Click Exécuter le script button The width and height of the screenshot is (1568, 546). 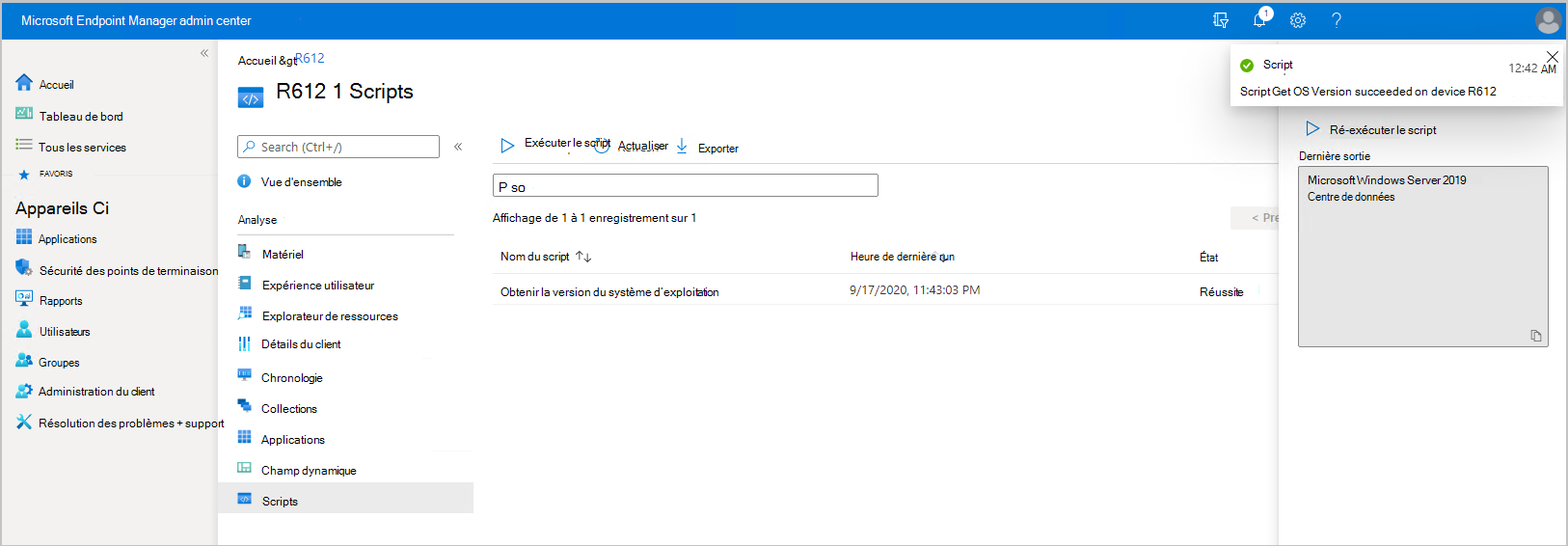tap(554, 144)
